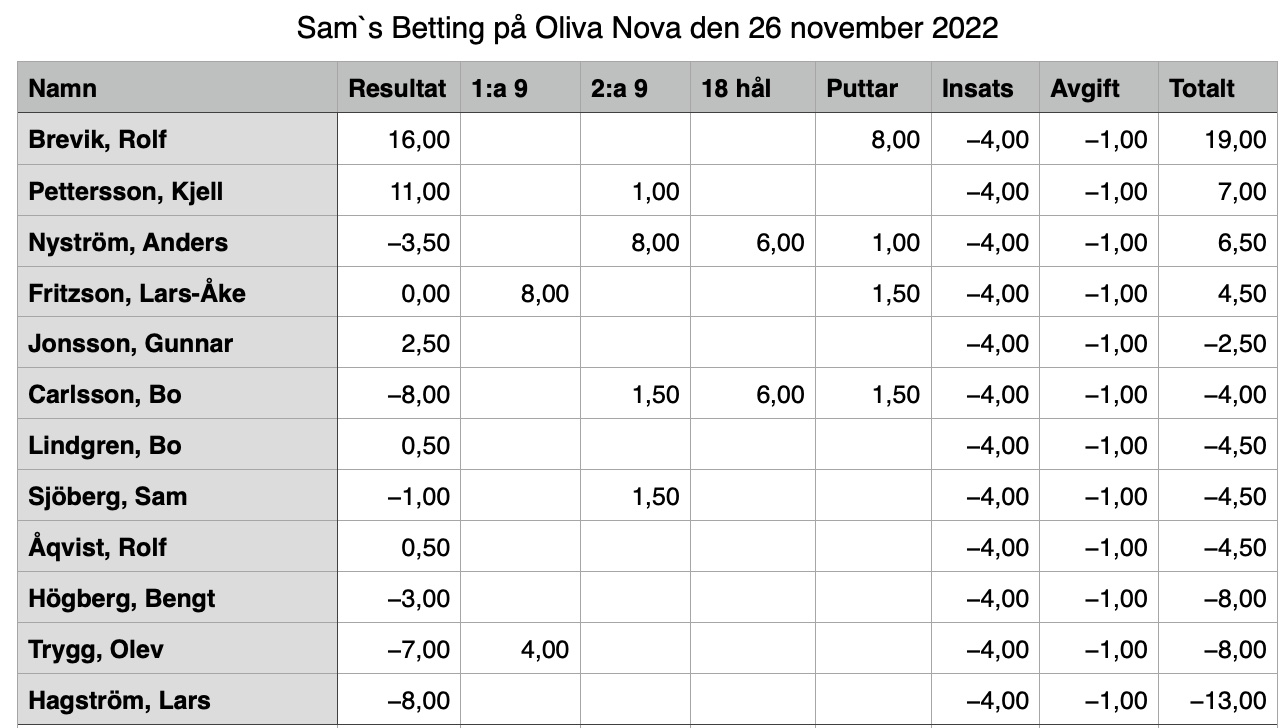Click Hagström, Lars' Totalt cell –13,00
The image size is (1286, 728).
[1217, 701]
